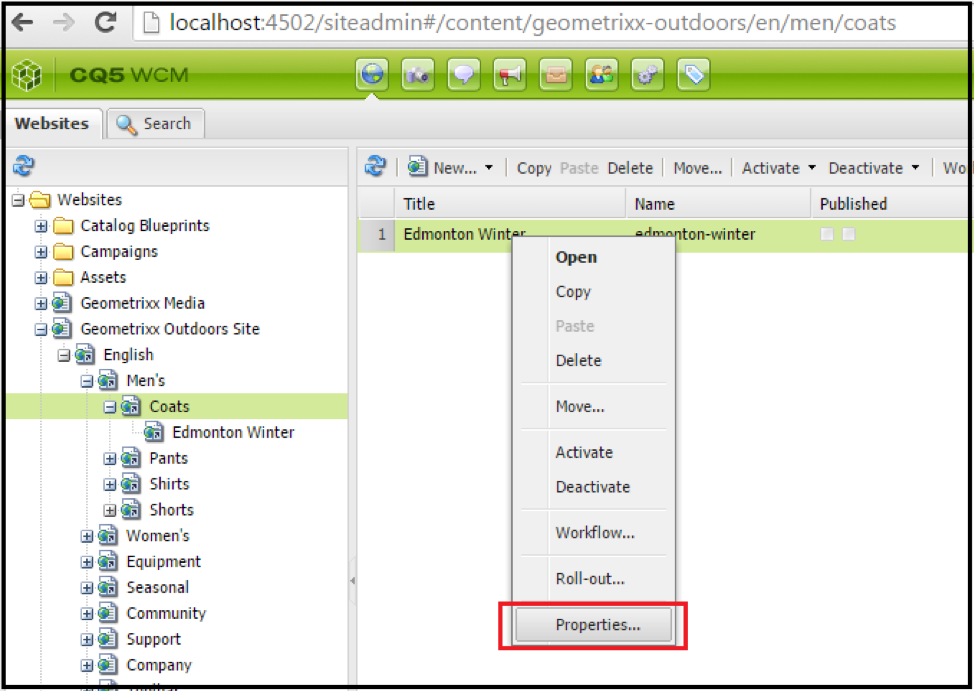The height and width of the screenshot is (691, 974).
Task: Expand the Campaigns tree node
Action: (x=40, y=251)
